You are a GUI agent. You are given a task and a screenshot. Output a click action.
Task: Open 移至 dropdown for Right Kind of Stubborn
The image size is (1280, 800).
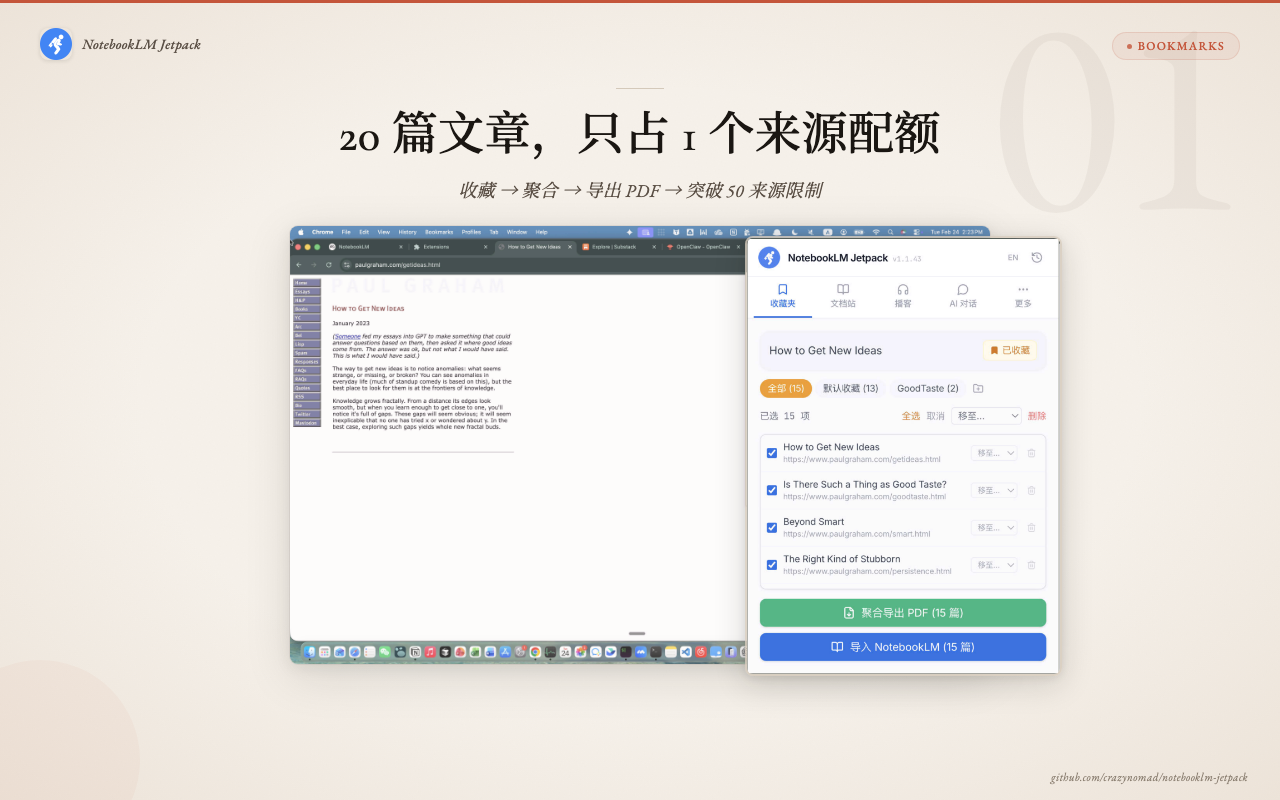[x=995, y=565]
